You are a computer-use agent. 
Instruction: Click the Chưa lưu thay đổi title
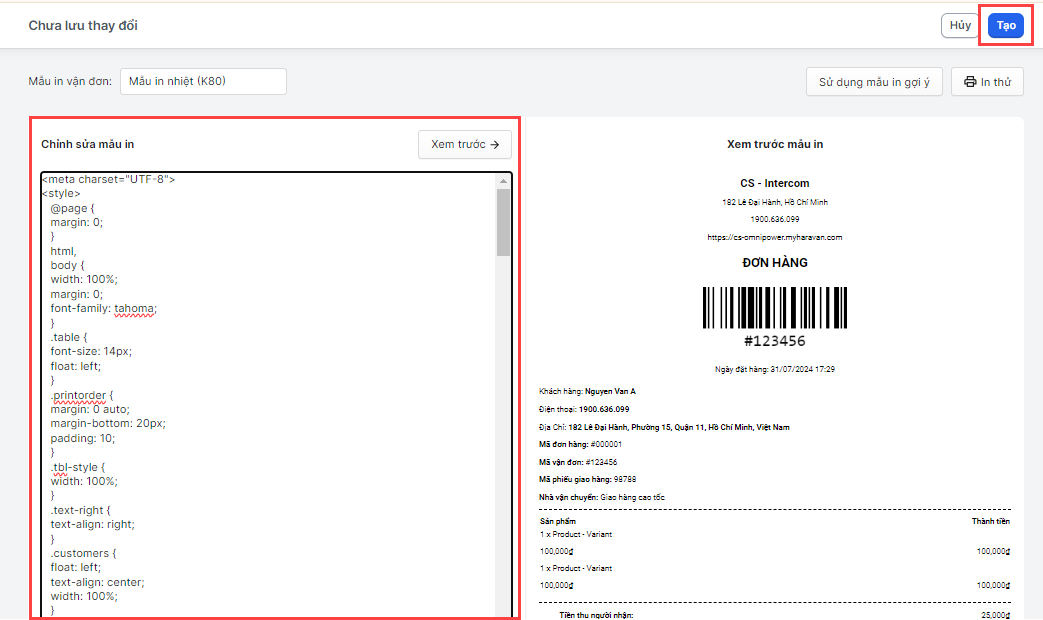[83, 25]
